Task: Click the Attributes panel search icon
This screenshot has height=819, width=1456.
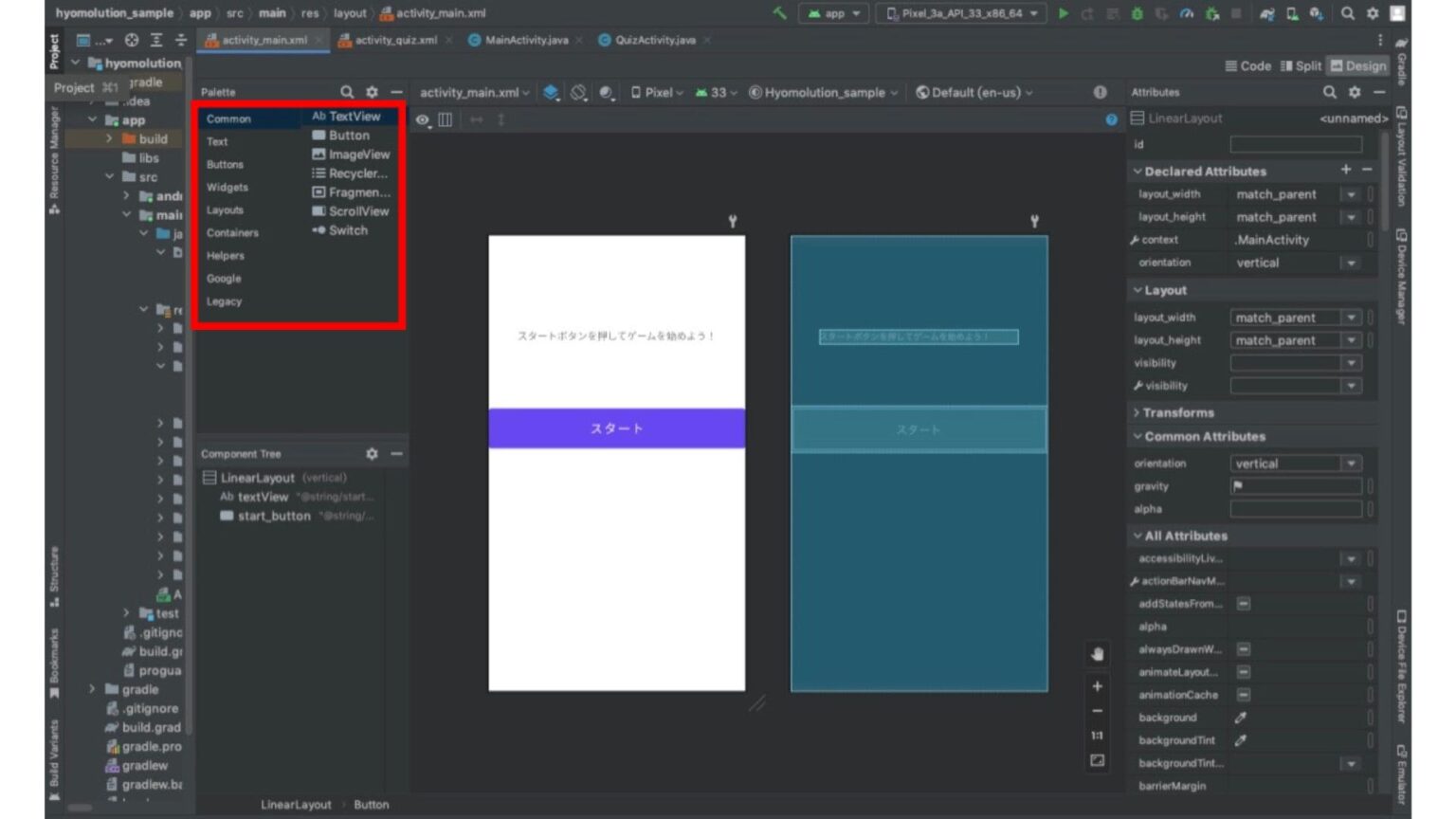Action: pos(1329,92)
